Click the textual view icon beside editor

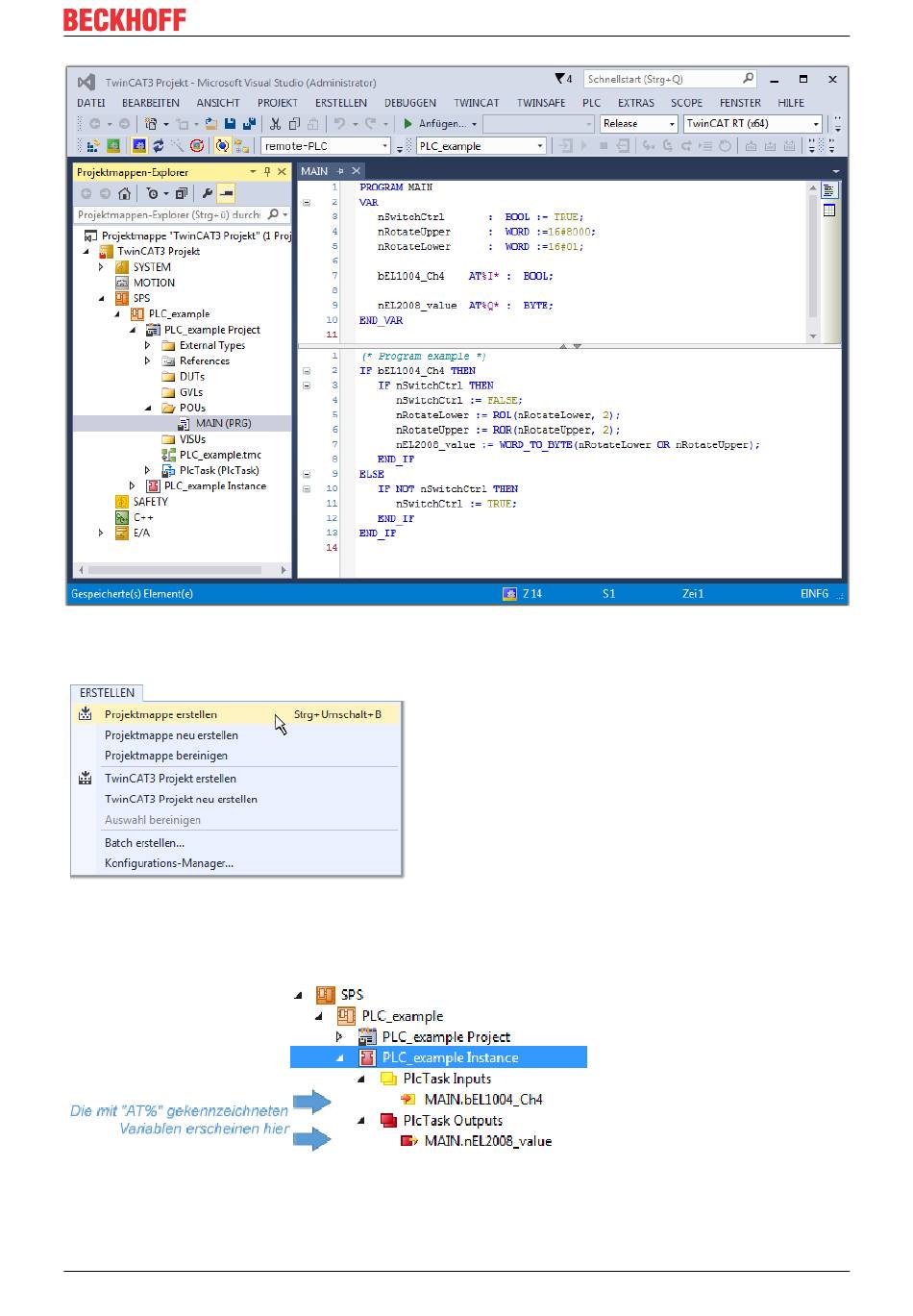(x=829, y=190)
